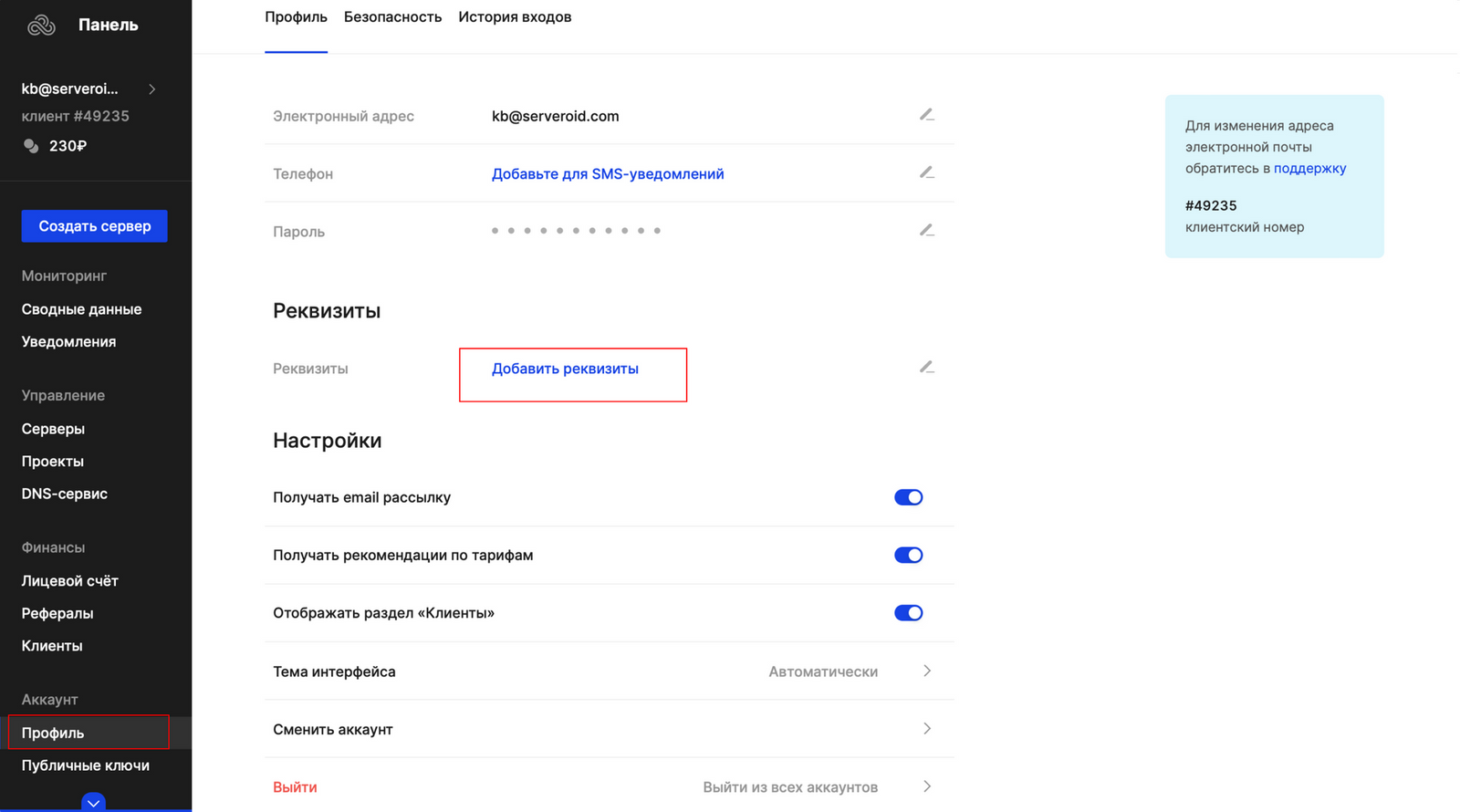This screenshot has width=1460, height=812.
Task: Click the Создать сервер button
Action: [x=94, y=226]
